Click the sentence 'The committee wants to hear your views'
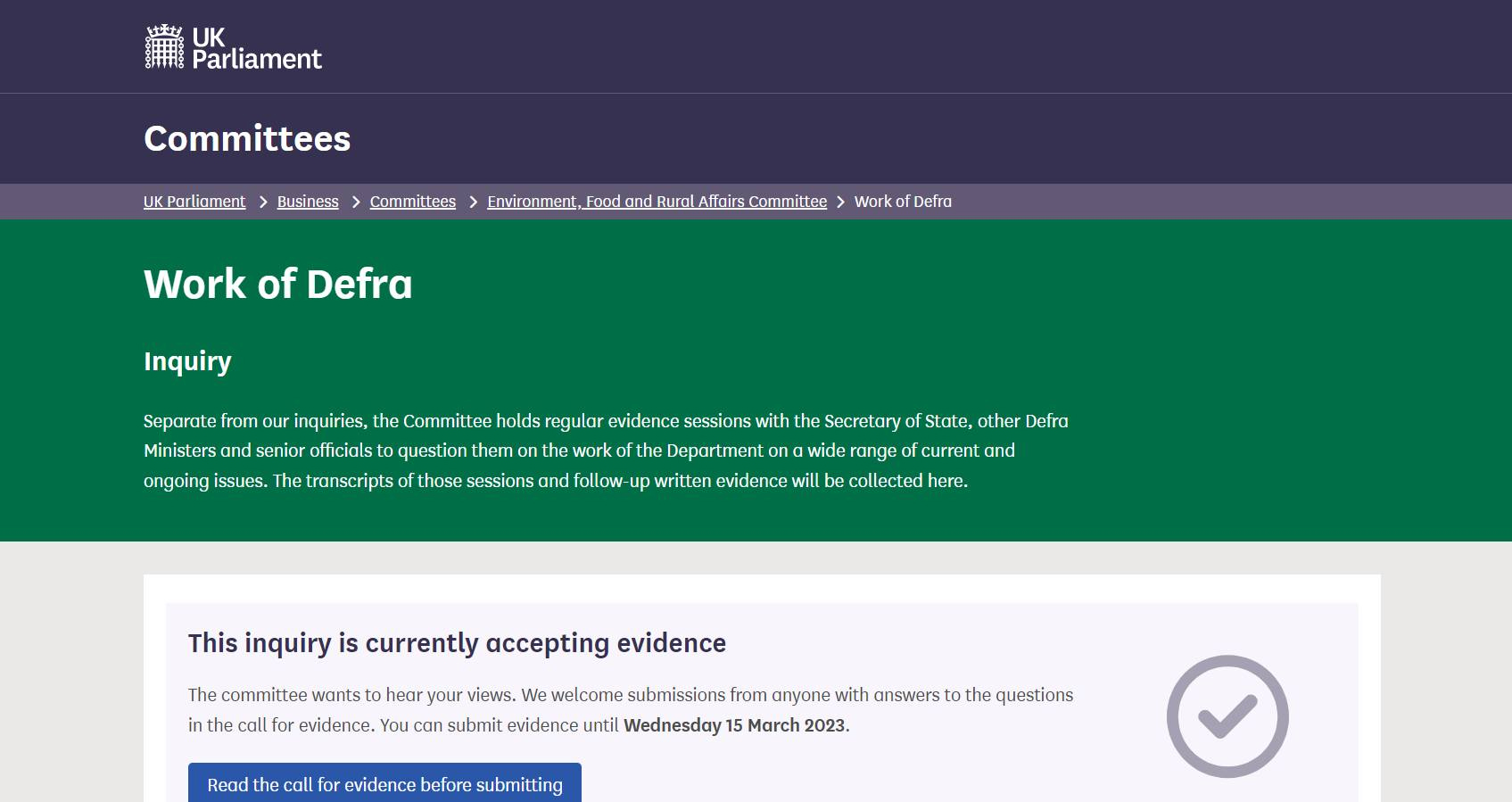1512x802 pixels. pos(351,695)
